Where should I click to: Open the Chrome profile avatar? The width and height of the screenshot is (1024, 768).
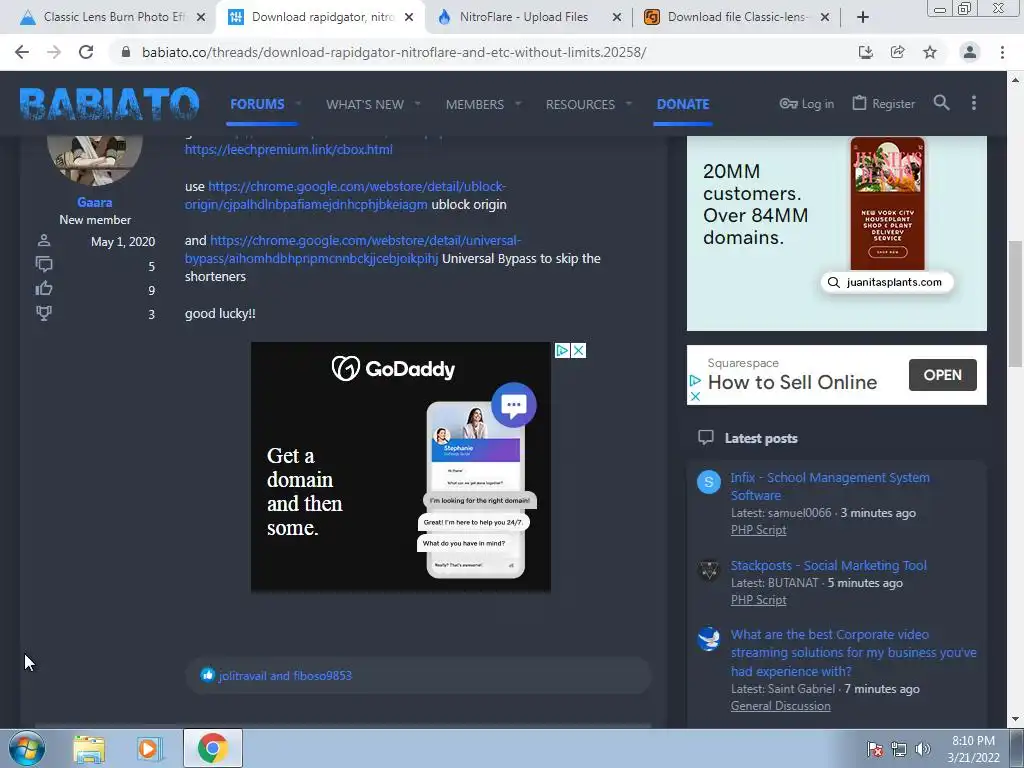[970, 52]
